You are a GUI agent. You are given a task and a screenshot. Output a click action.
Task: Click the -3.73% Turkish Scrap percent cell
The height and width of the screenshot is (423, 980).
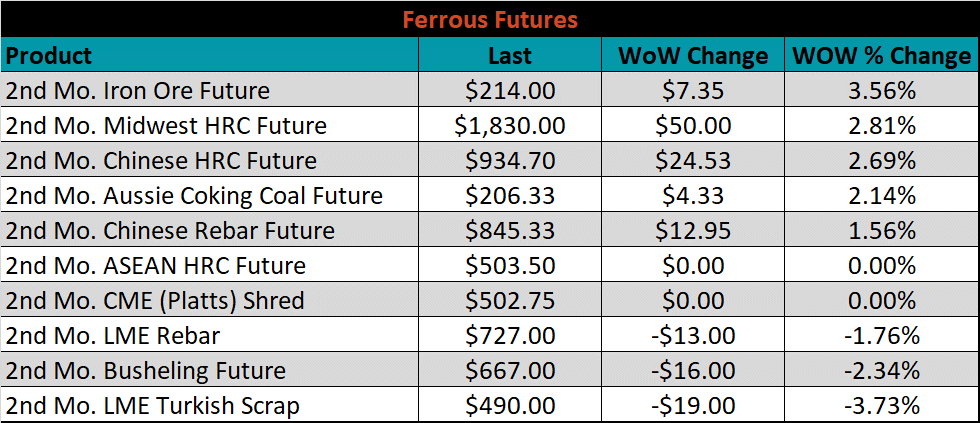882,404
